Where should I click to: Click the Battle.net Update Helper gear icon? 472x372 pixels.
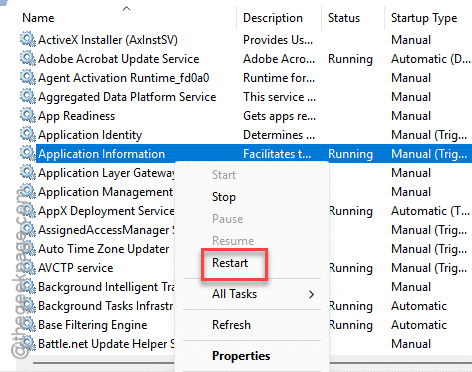pyautogui.click(x=28, y=343)
